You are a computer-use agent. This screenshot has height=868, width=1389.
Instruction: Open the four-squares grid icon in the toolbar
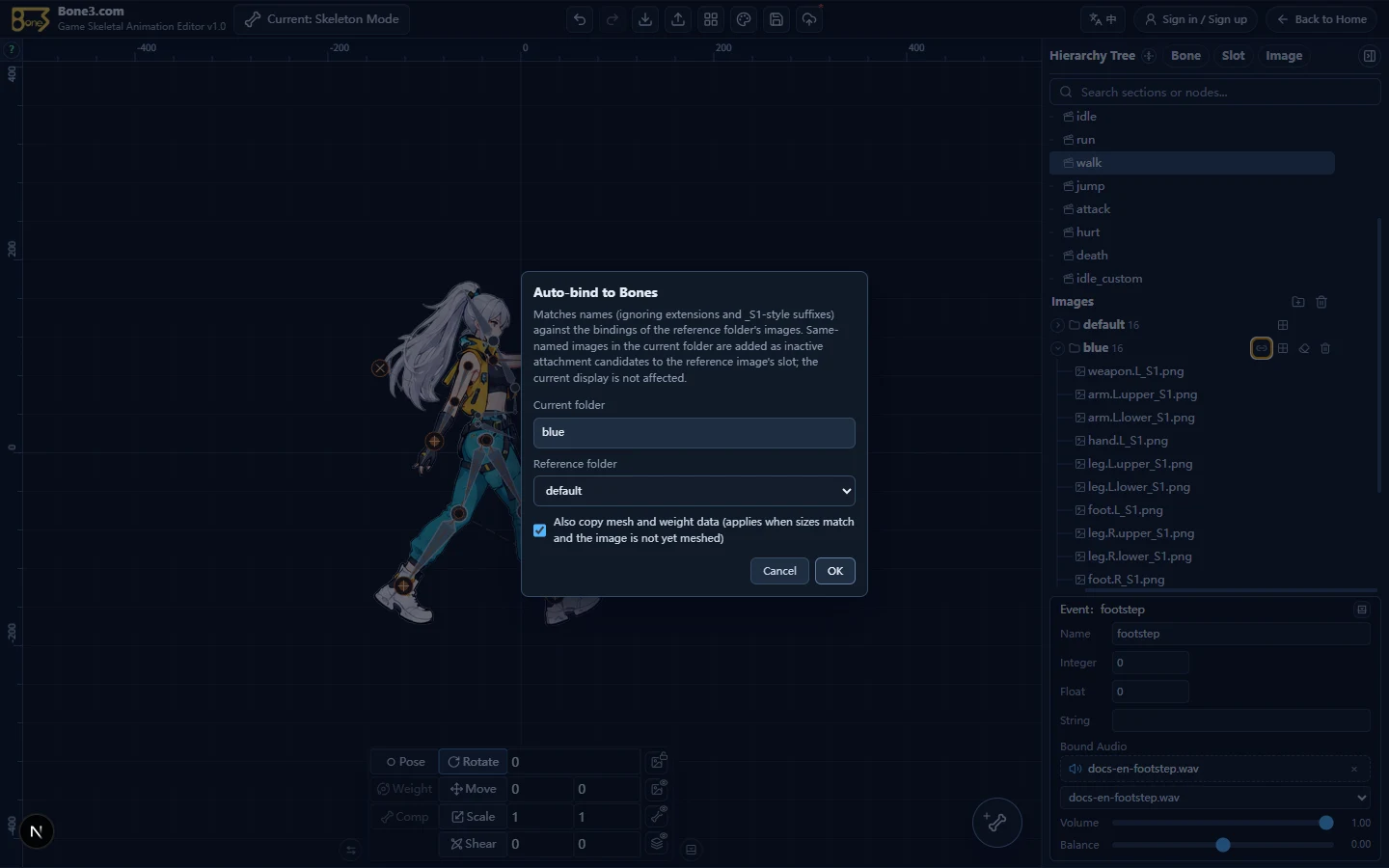(x=711, y=19)
